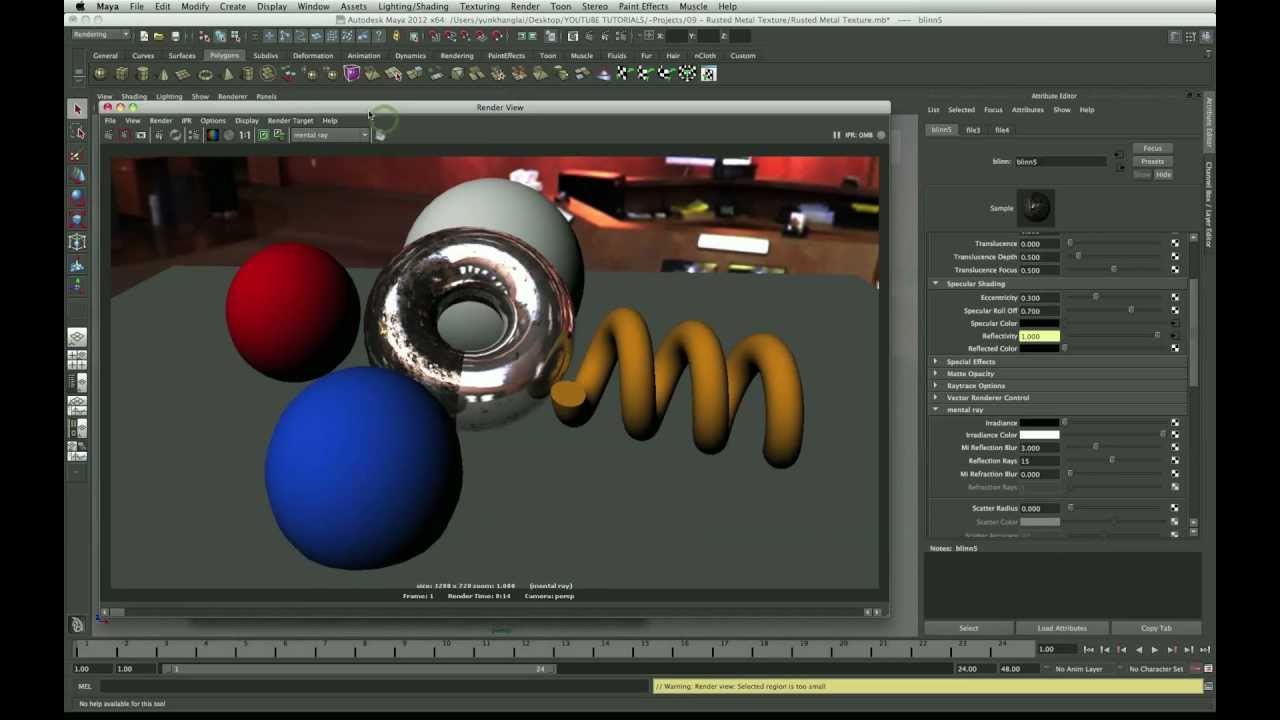Click the Focus button
Image resolution: width=1280 pixels, height=720 pixels.
pos(1152,148)
